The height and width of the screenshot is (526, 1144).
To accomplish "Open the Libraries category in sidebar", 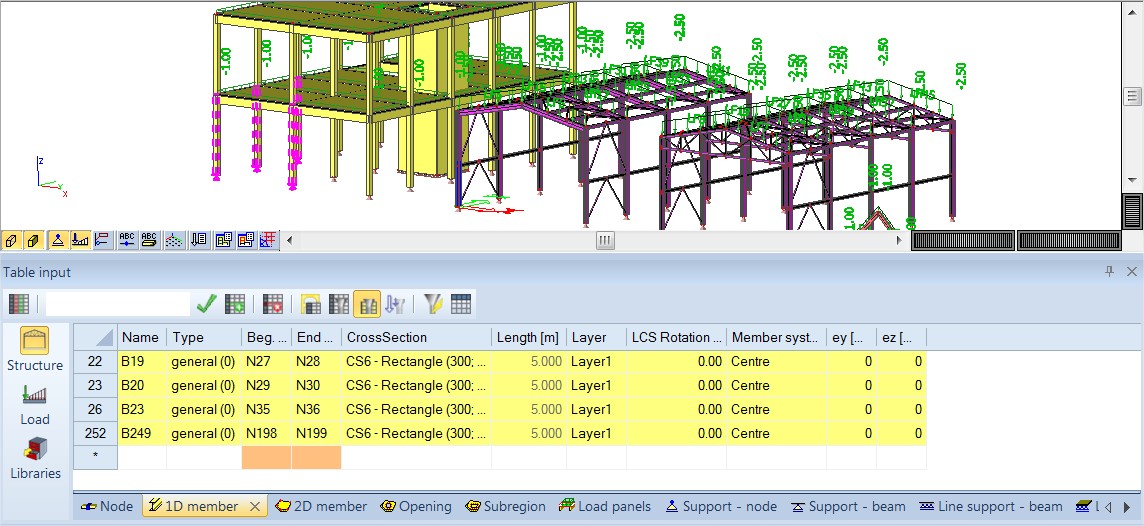I will 35,458.
